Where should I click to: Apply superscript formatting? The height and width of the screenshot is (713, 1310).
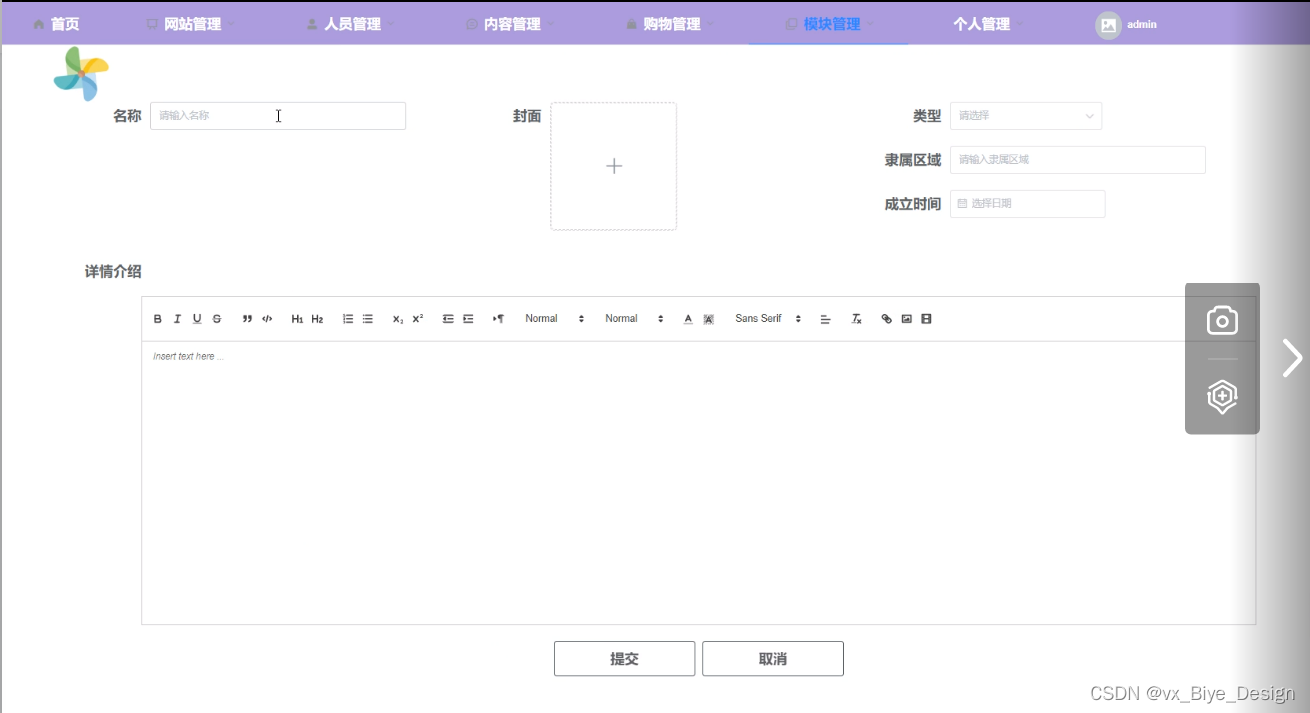coord(418,319)
